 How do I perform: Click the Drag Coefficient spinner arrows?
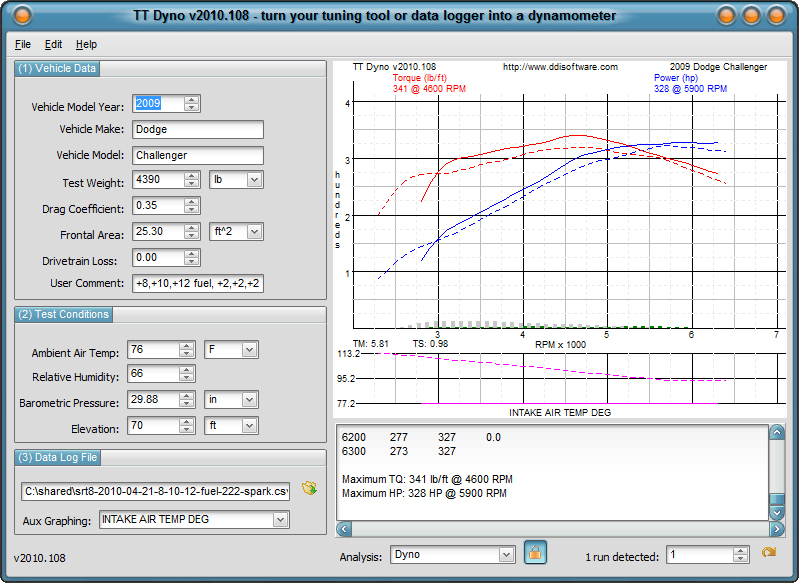point(192,205)
